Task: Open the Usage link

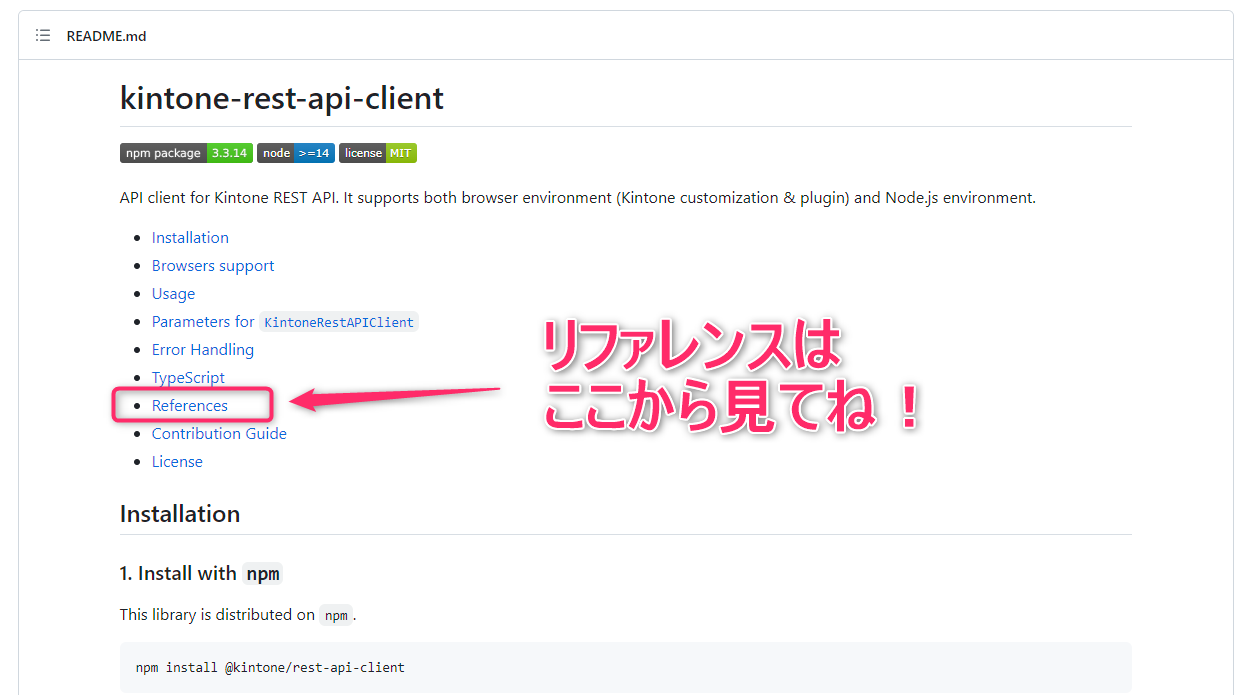Action: point(173,293)
